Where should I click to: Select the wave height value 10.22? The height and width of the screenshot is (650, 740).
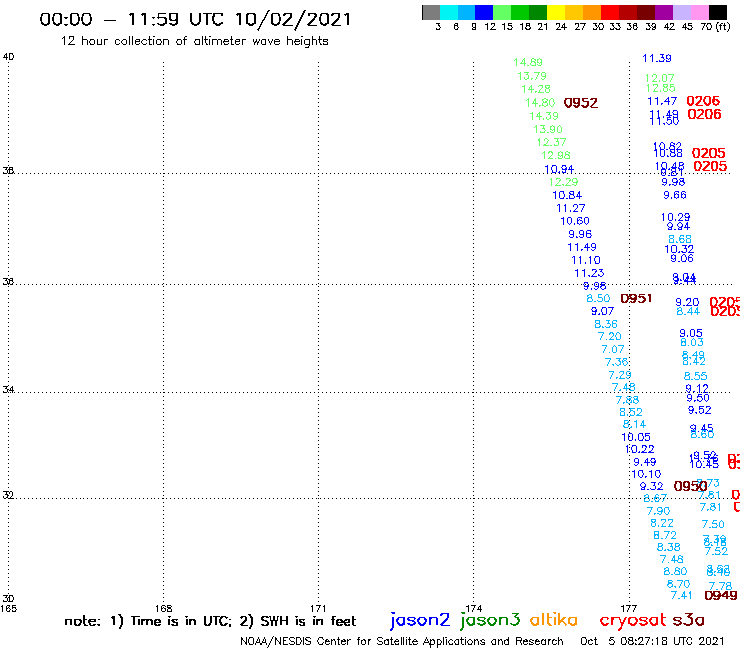point(639,449)
